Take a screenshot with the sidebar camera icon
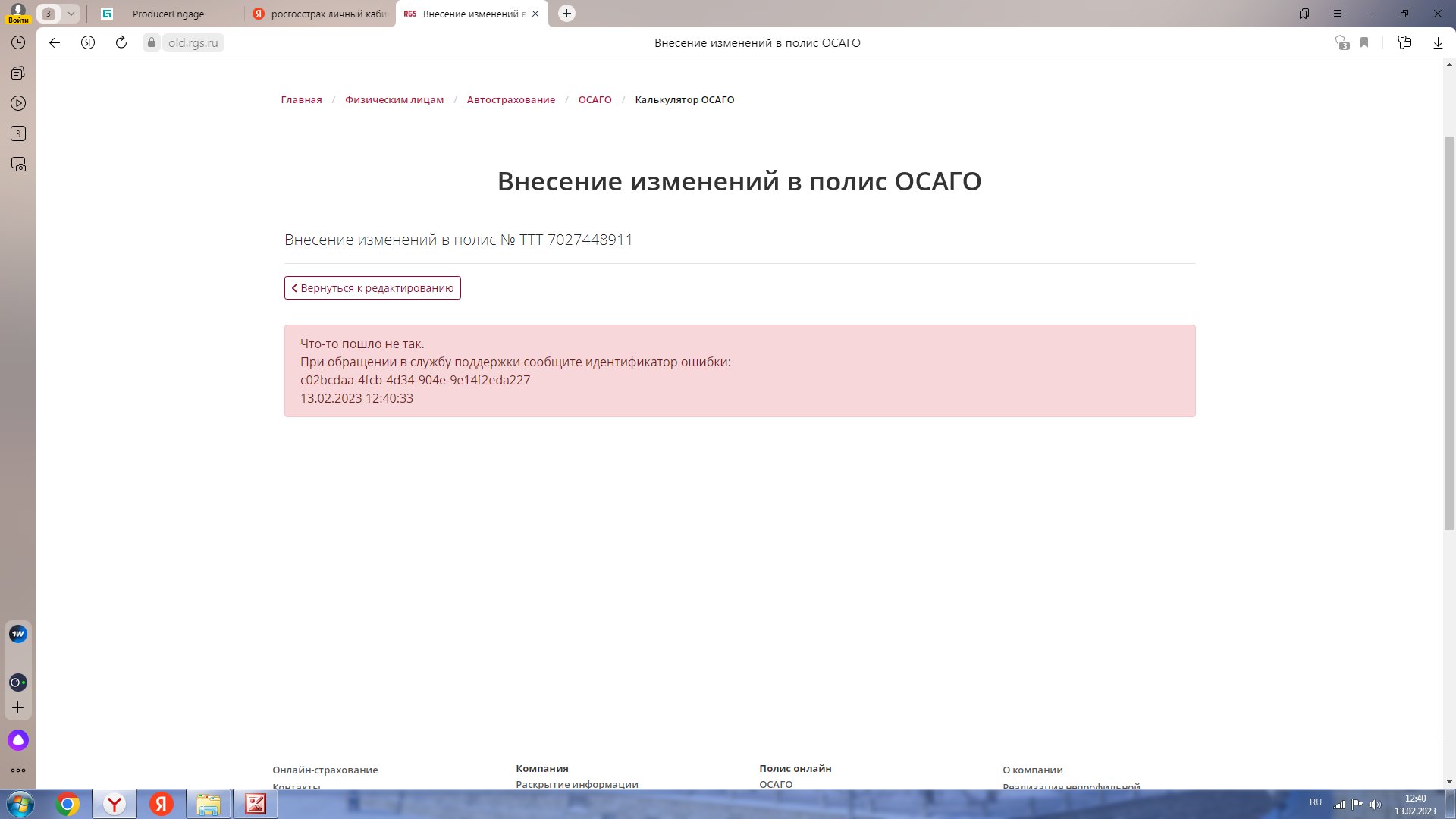Viewport: 1456px width, 819px height. pyautogui.click(x=18, y=165)
